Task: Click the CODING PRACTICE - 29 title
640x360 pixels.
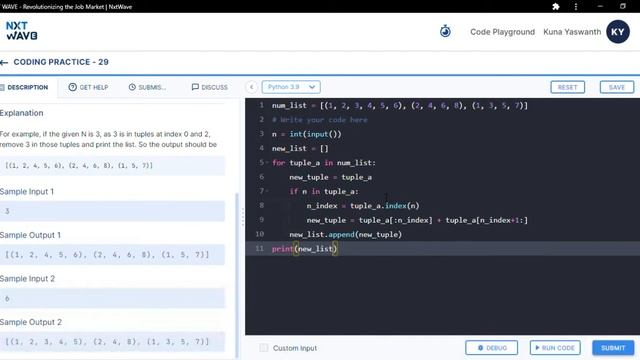Action: coord(61,62)
